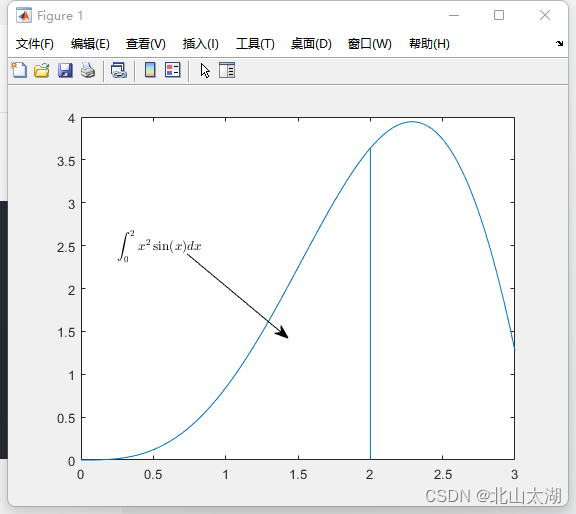Click the MATLAB logo in title bar
This screenshot has height=514, width=576.
tap(24, 15)
